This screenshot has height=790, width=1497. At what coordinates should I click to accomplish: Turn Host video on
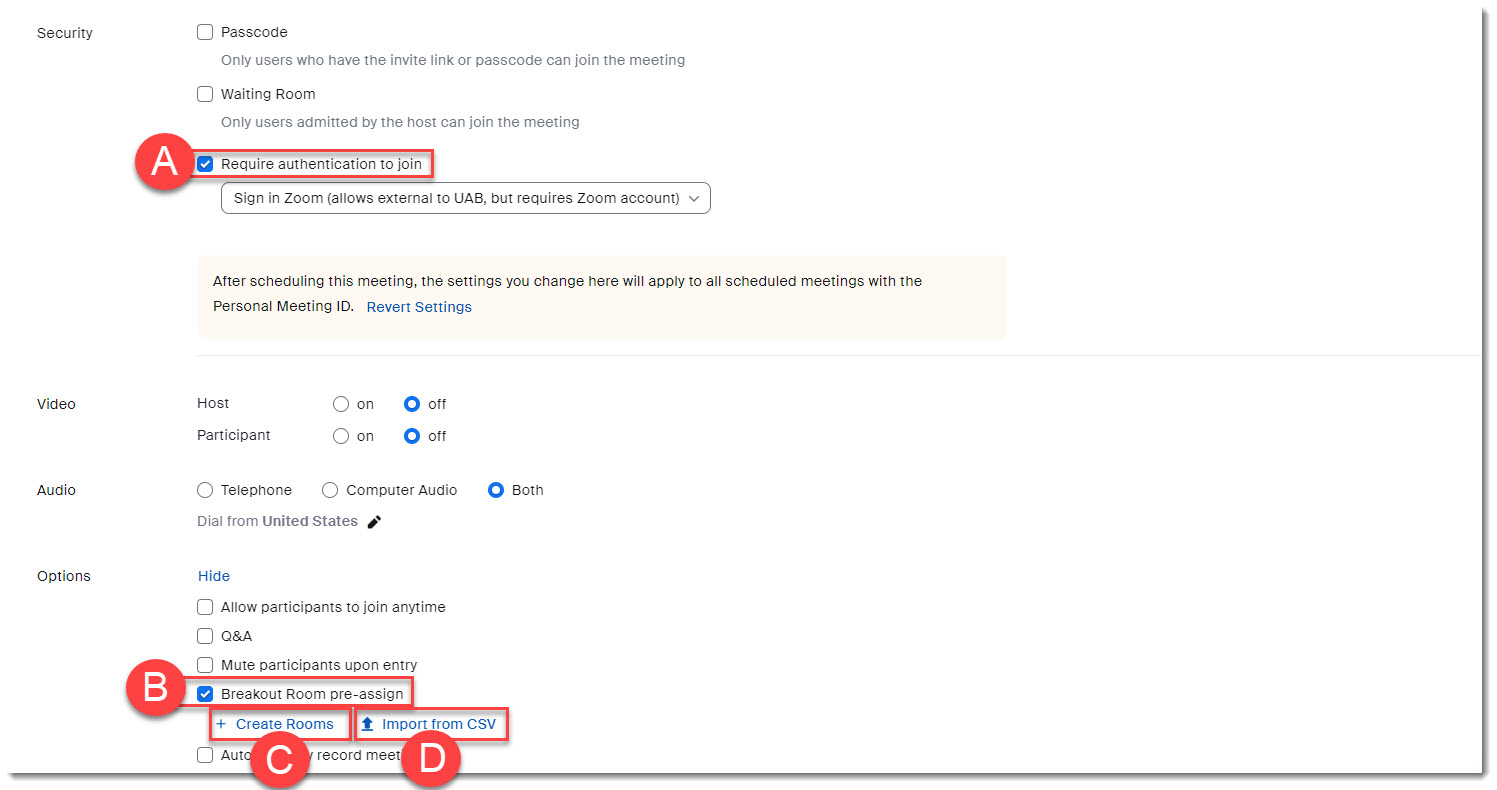341,404
